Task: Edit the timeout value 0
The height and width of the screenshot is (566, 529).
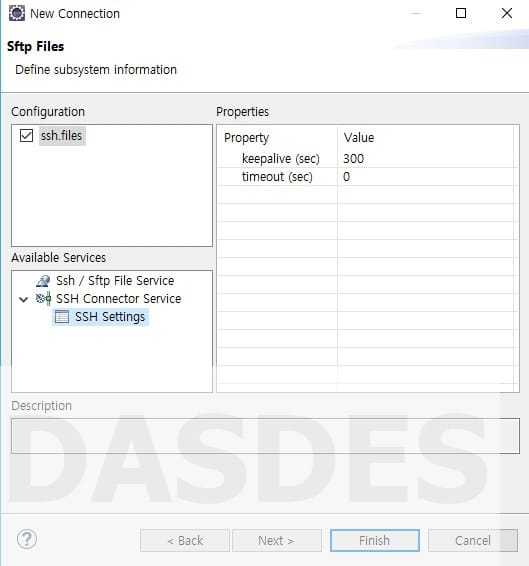Action: [425, 177]
